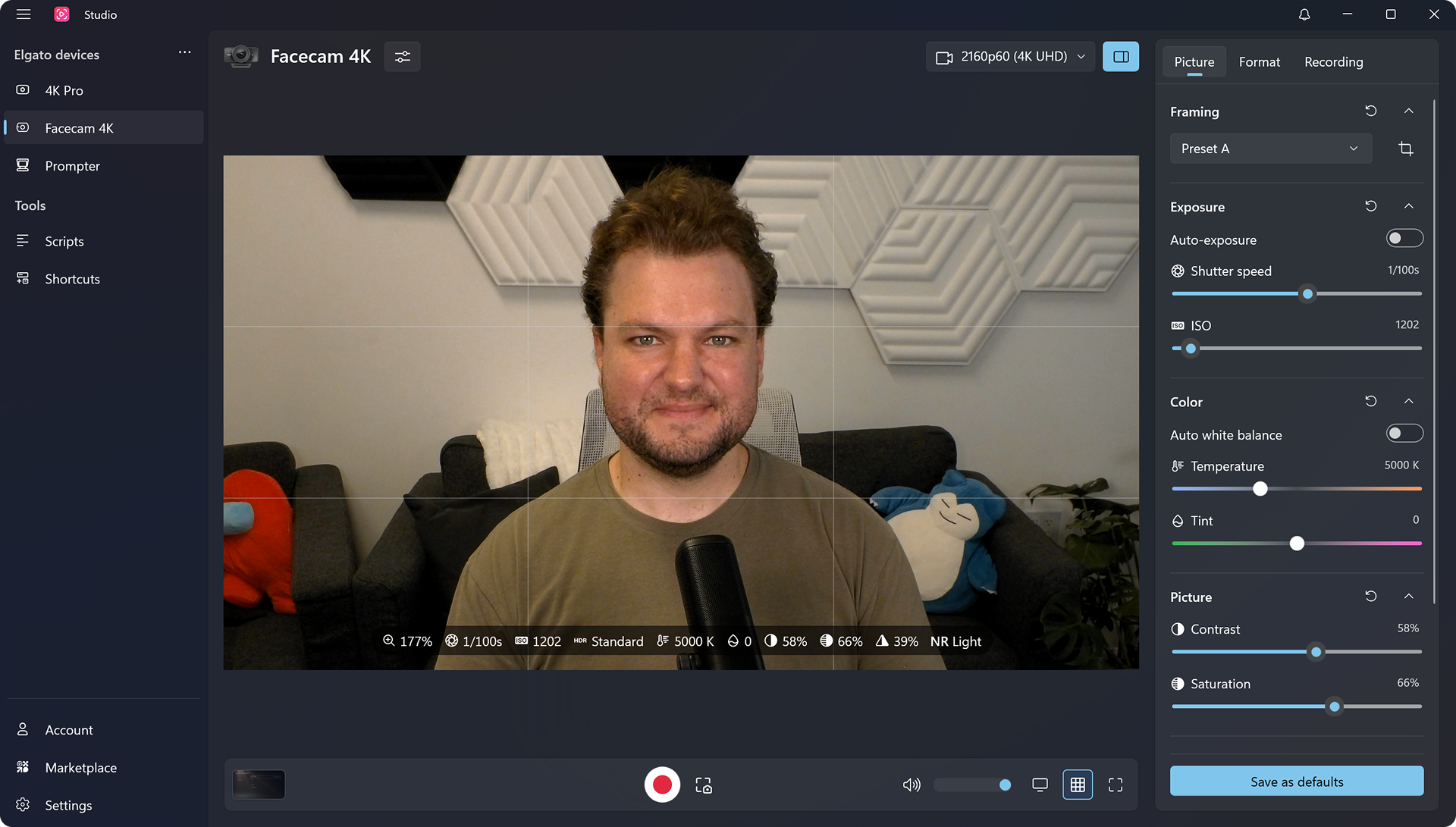Open Elgato devices more options menu
Screen dimensions: 1456x827
(x=184, y=52)
